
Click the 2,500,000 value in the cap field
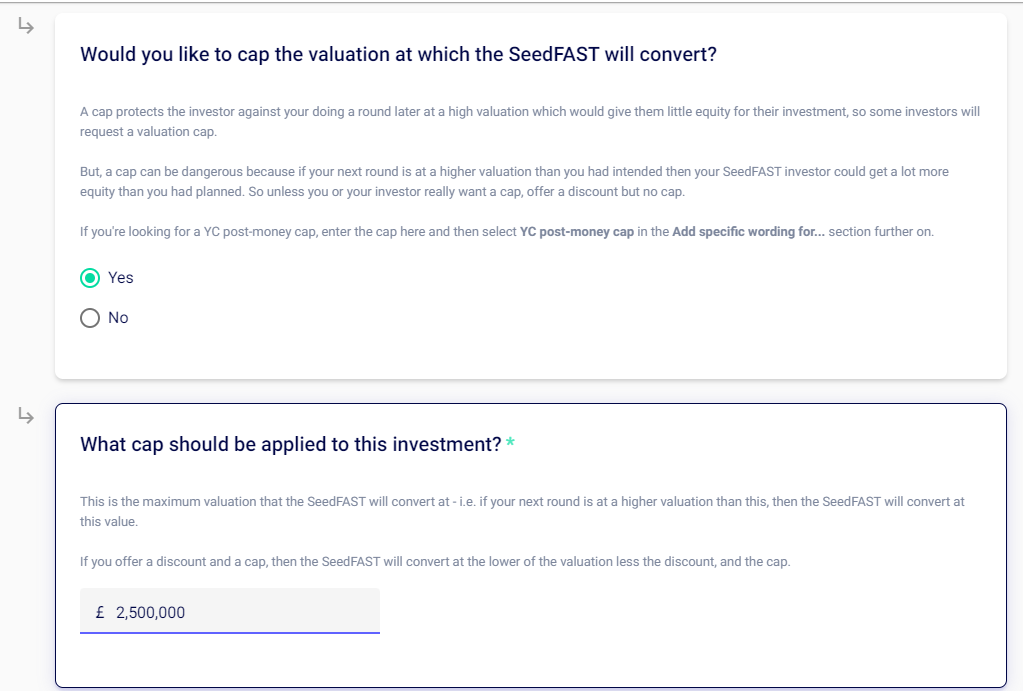pyautogui.click(x=151, y=612)
